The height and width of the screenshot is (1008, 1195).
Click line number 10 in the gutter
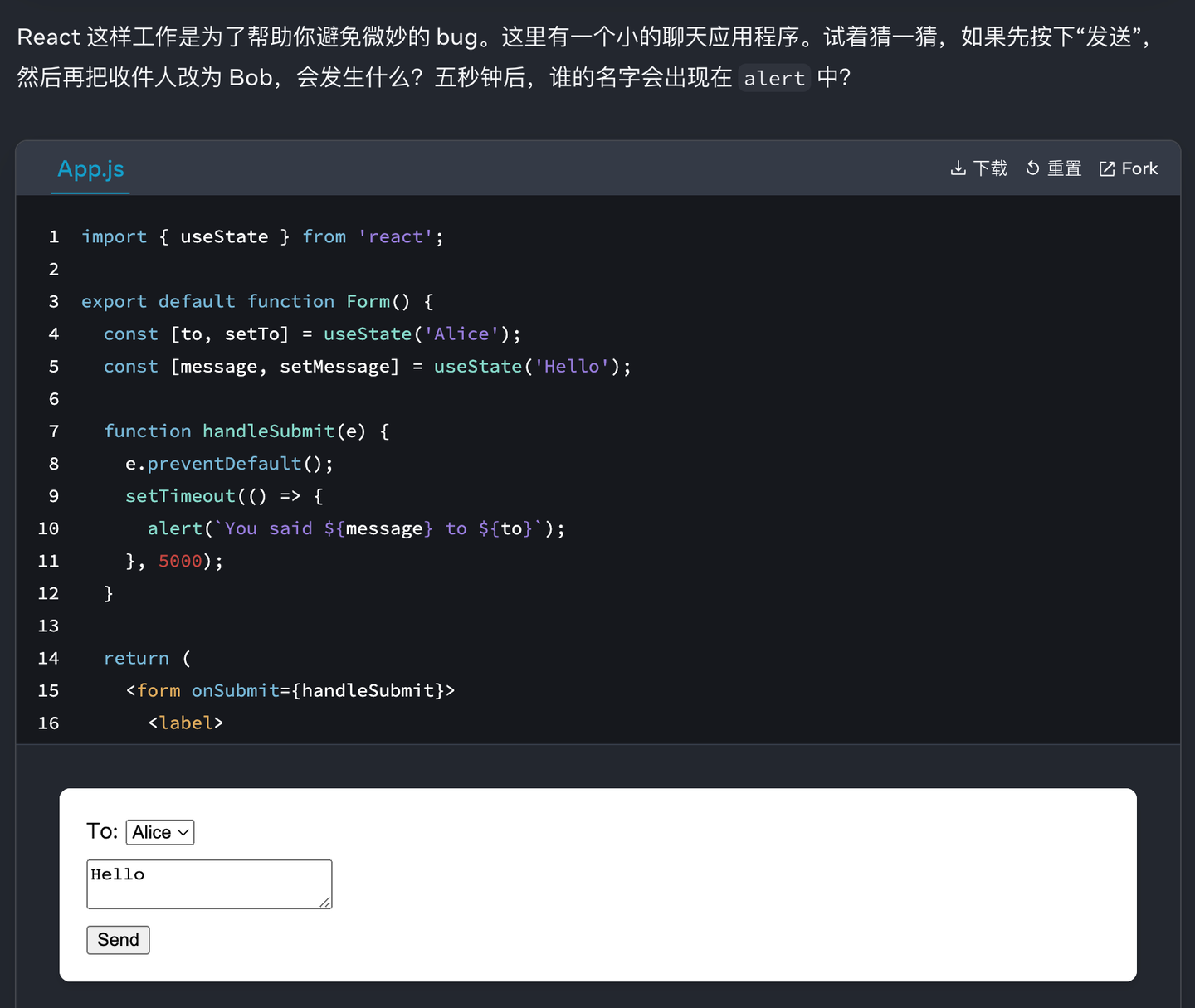pyautogui.click(x=49, y=528)
